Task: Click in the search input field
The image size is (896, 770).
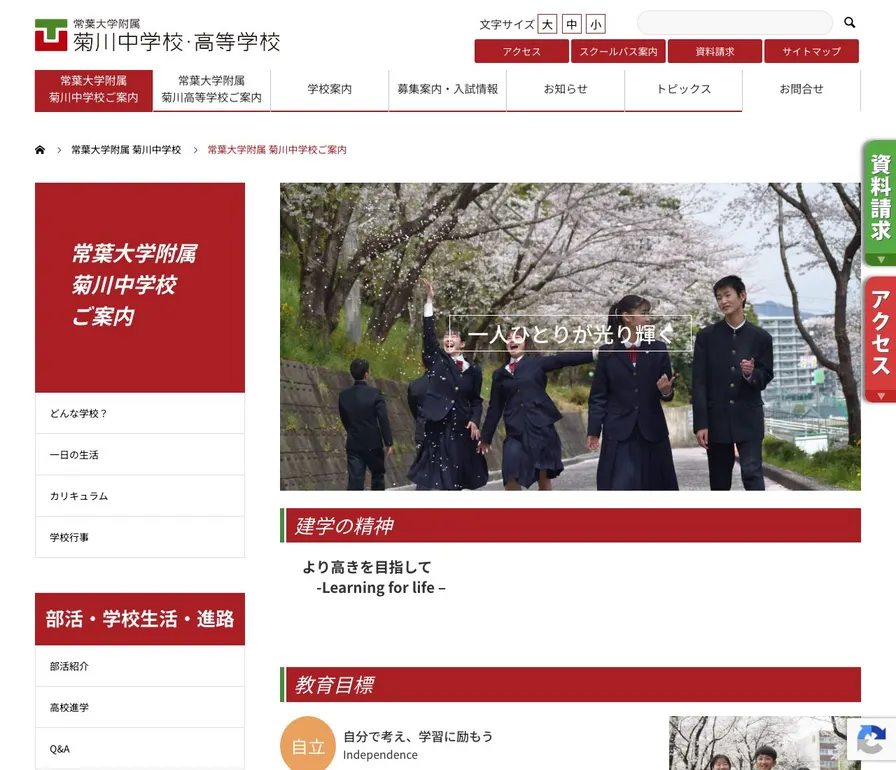Action: (735, 22)
